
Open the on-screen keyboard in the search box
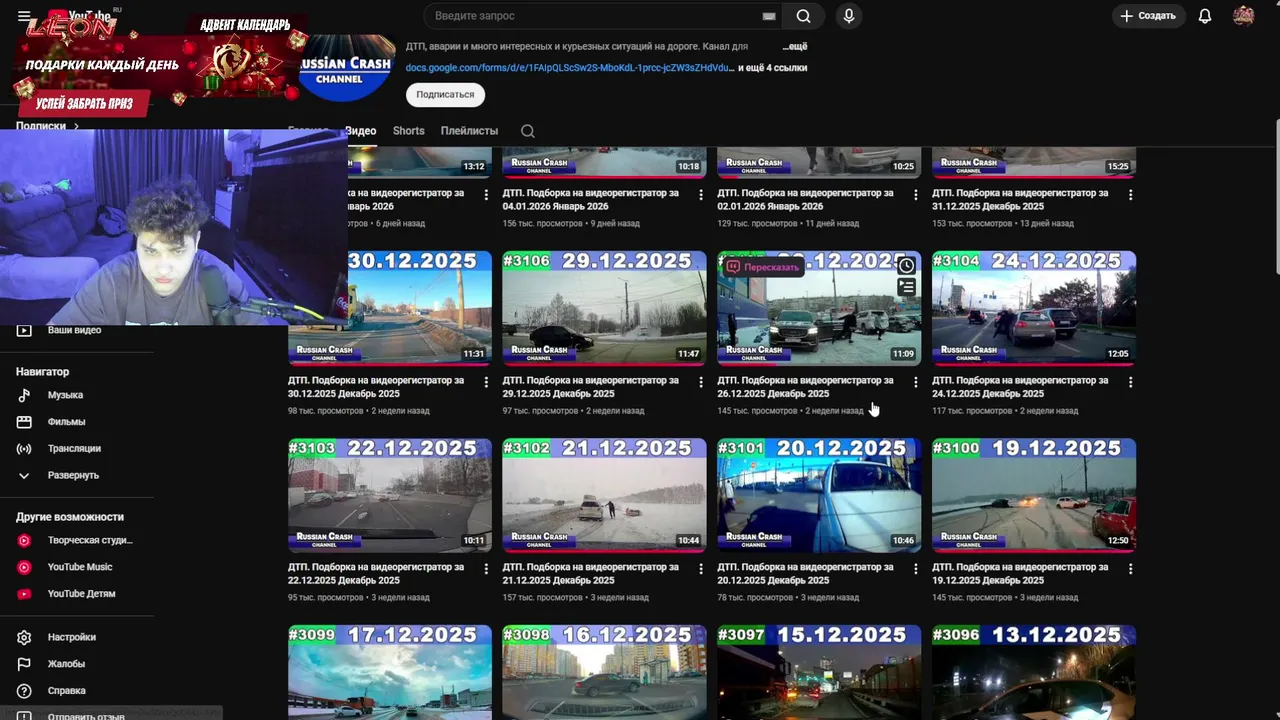[769, 16]
